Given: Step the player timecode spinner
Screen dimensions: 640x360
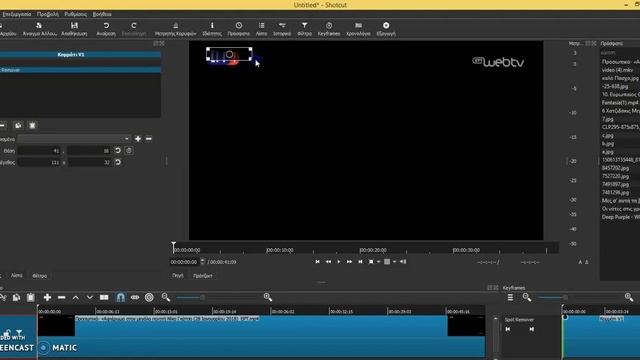Looking at the screenshot, I should [203, 262].
